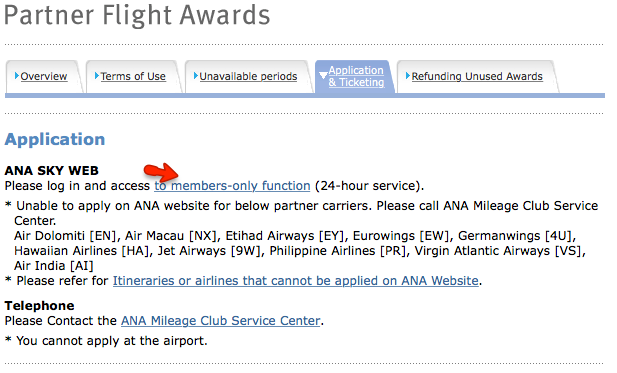Click the ANA SKY WEB subheading
Image resolution: width=617 pixels, height=373 pixels.
click(52, 170)
